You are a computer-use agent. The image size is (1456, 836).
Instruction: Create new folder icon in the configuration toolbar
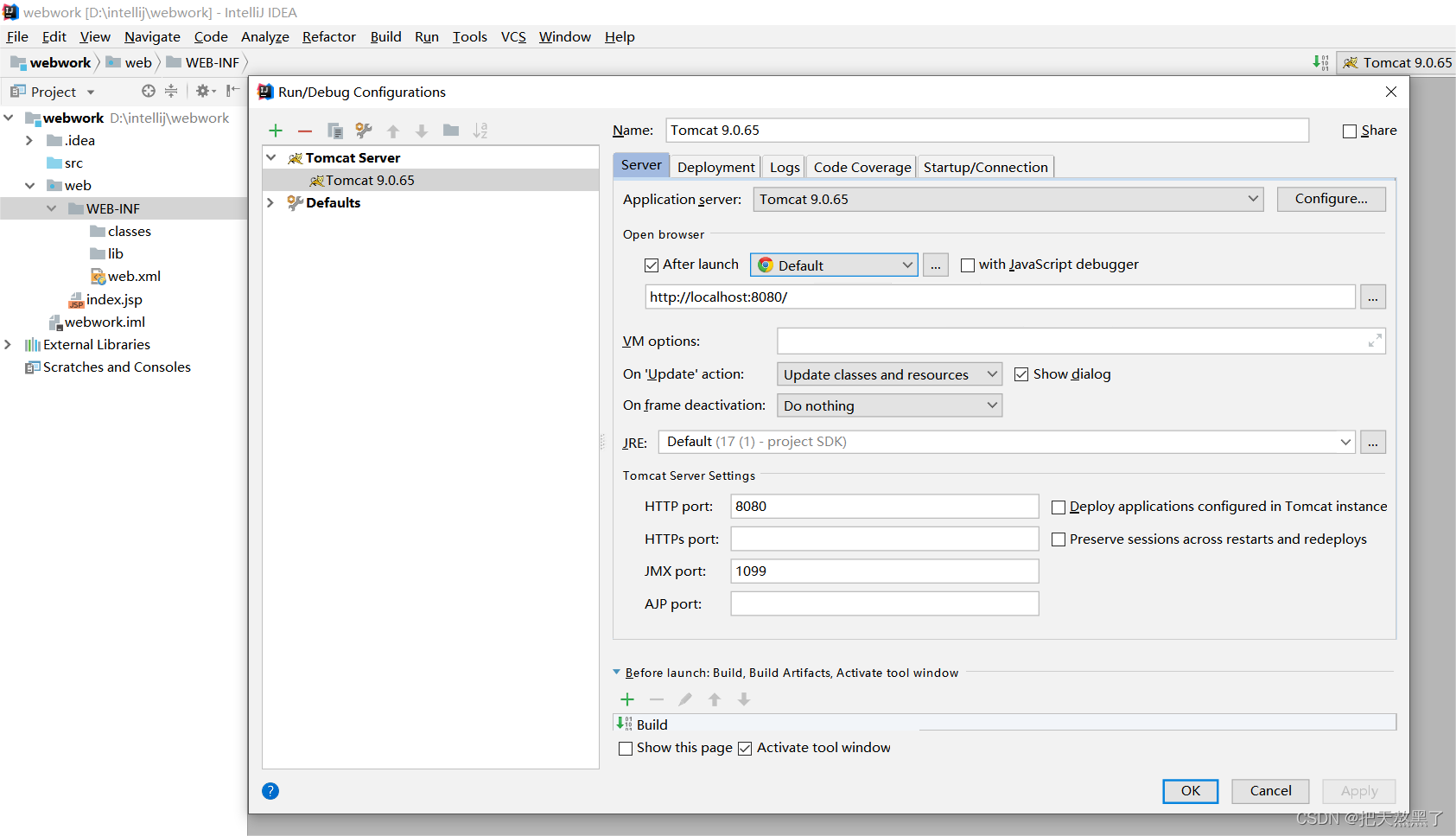451,131
